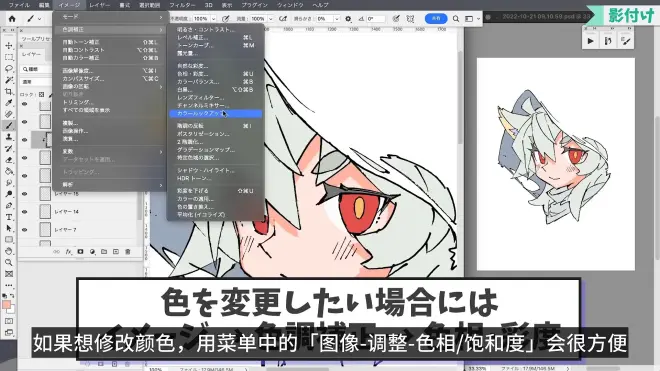Select the Lasso tool
660x371 pixels.
[x=9, y=68]
